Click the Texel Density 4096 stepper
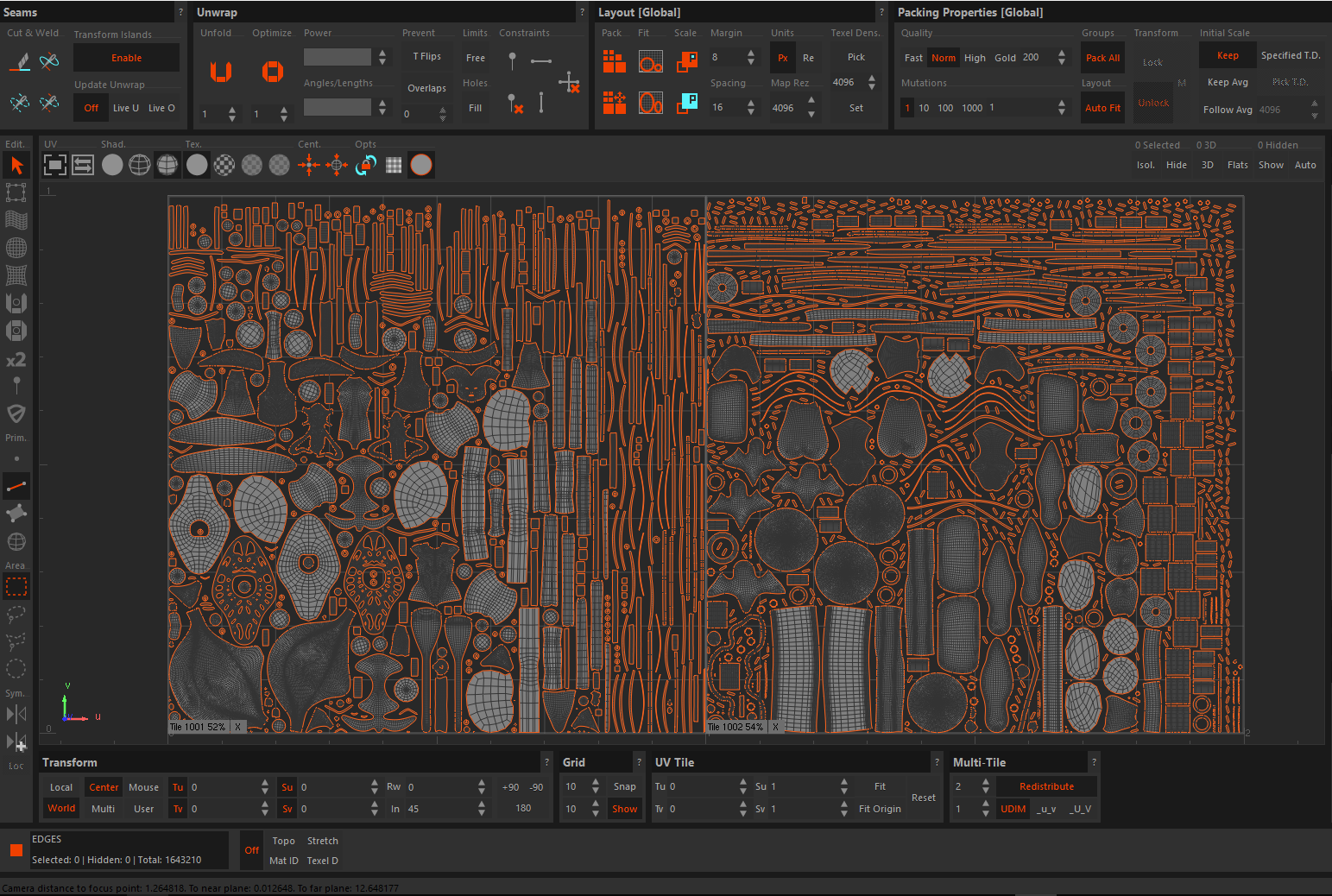The width and height of the screenshot is (1332, 896). pyautogui.click(x=872, y=83)
